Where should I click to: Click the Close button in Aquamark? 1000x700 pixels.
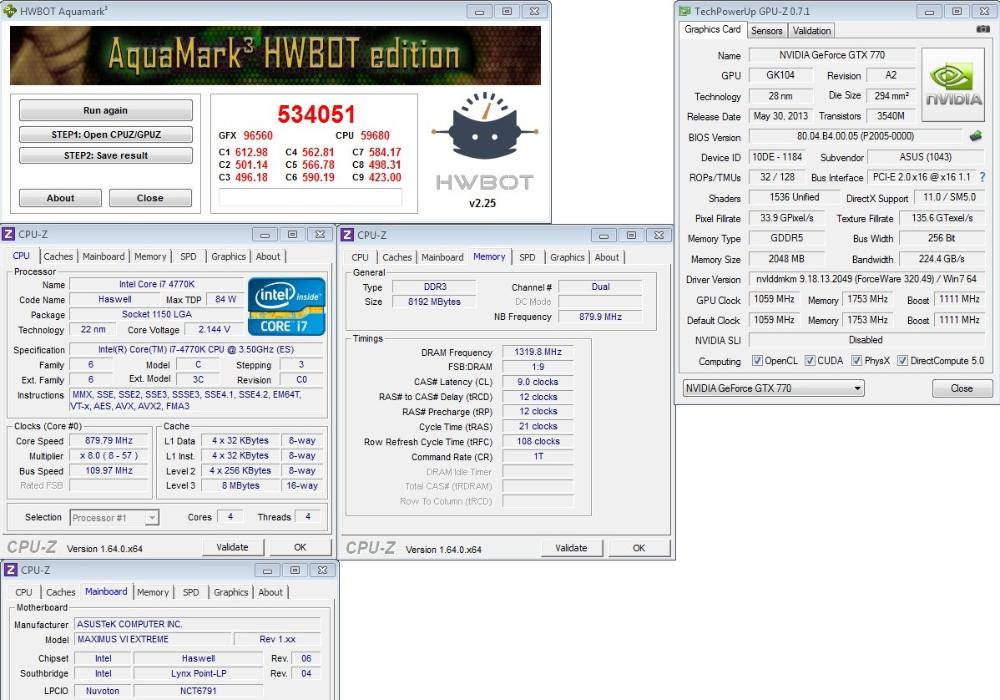pyautogui.click(x=150, y=198)
